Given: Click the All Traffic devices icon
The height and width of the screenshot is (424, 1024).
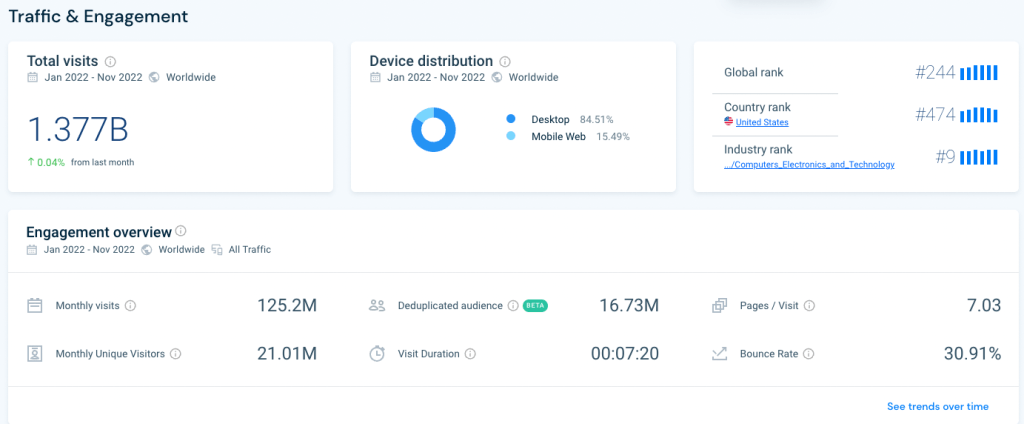Looking at the screenshot, I should click(x=217, y=250).
